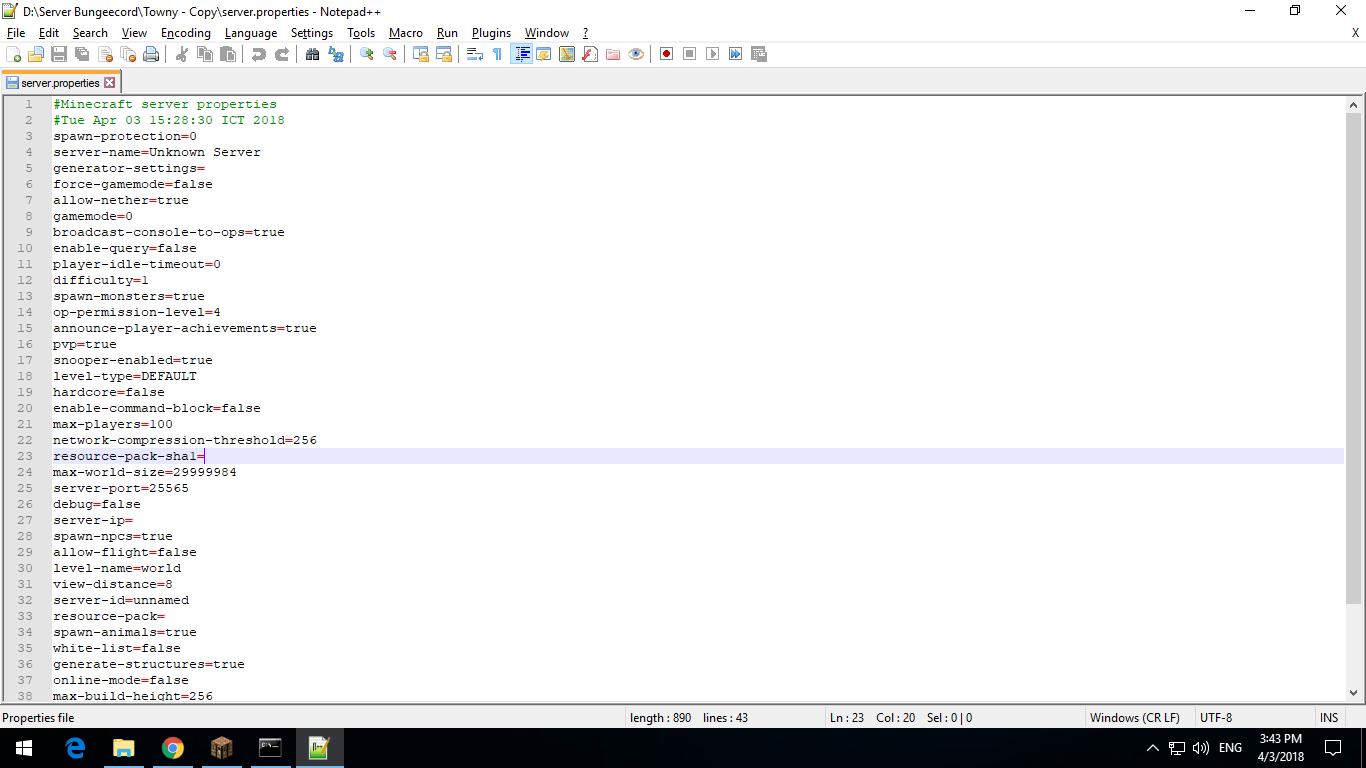Start macro recording with red dot icon
1366x768 pixels.
tap(667, 54)
